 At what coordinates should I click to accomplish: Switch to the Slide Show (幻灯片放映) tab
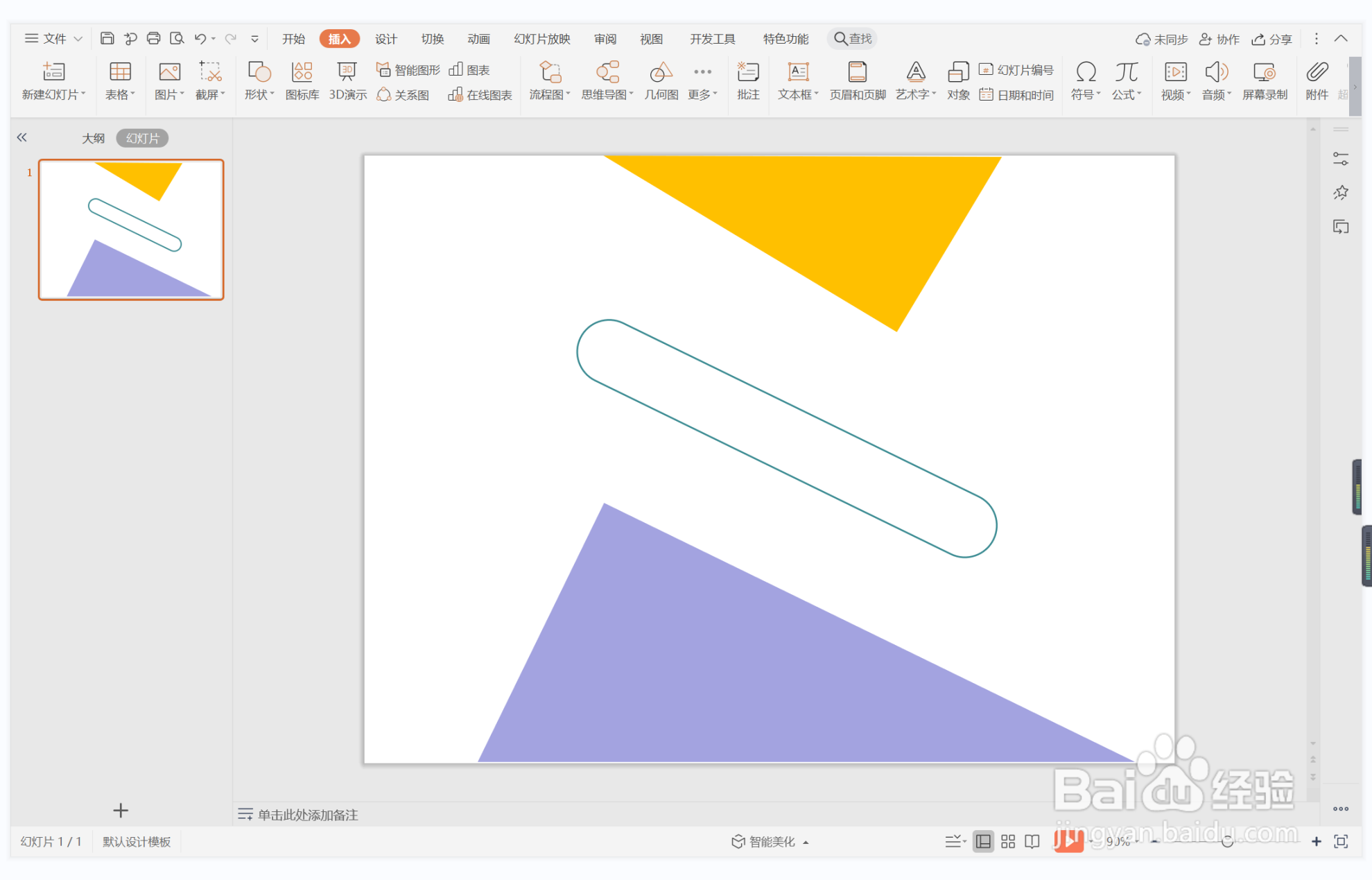pyautogui.click(x=542, y=39)
